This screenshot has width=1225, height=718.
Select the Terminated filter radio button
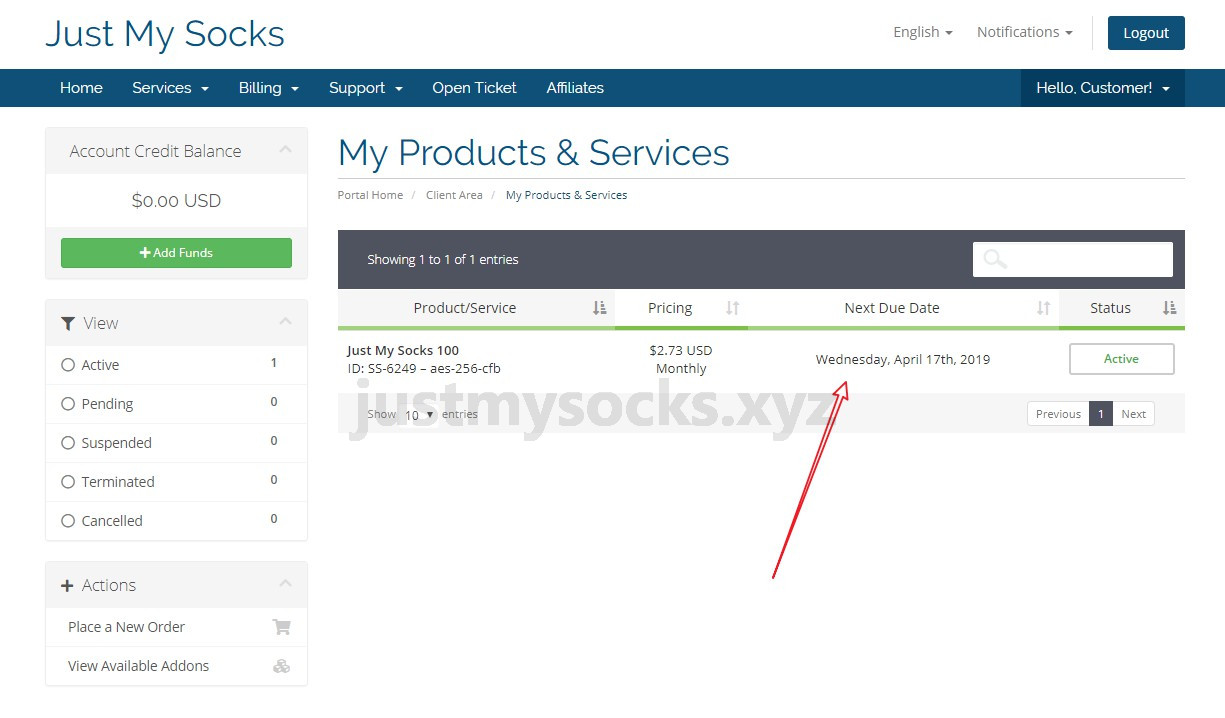(x=68, y=482)
